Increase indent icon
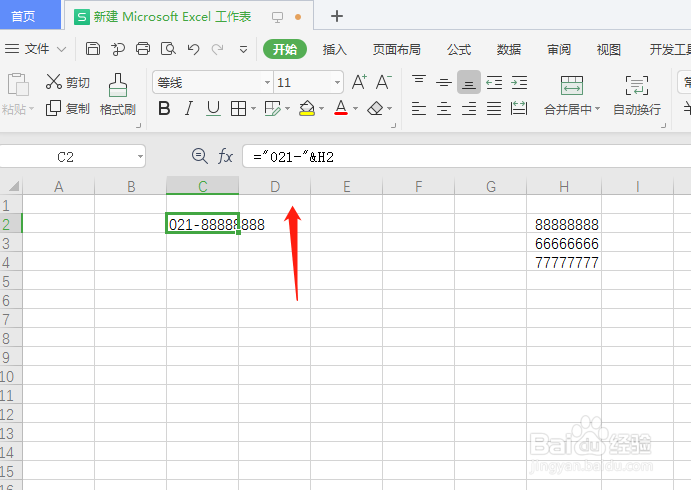The height and width of the screenshot is (490, 691). click(519, 82)
